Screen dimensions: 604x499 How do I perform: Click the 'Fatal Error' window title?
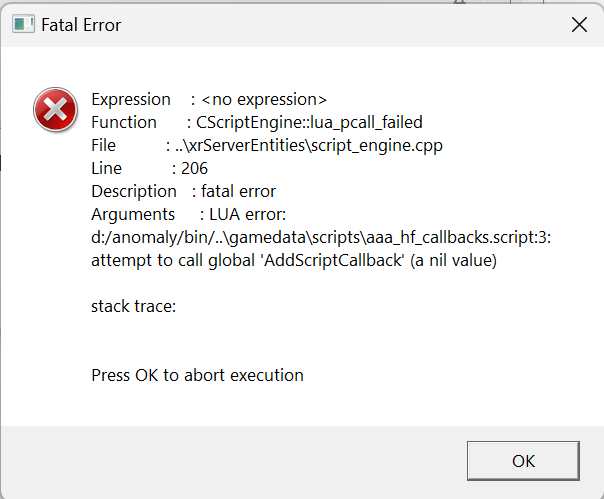click(81, 26)
